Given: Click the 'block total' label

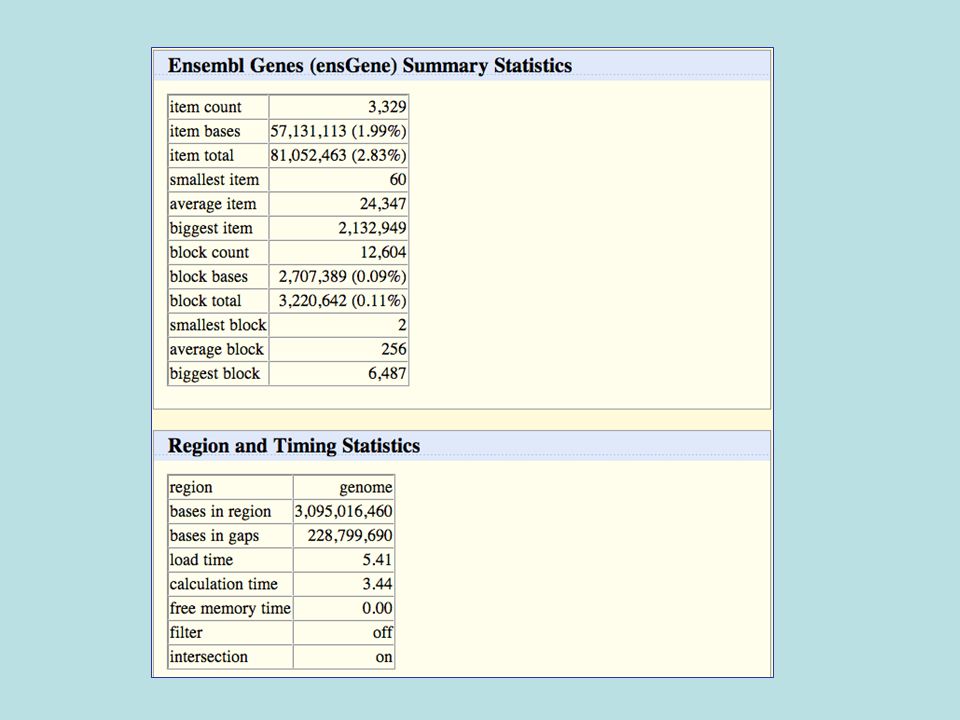Looking at the screenshot, I should (205, 301).
